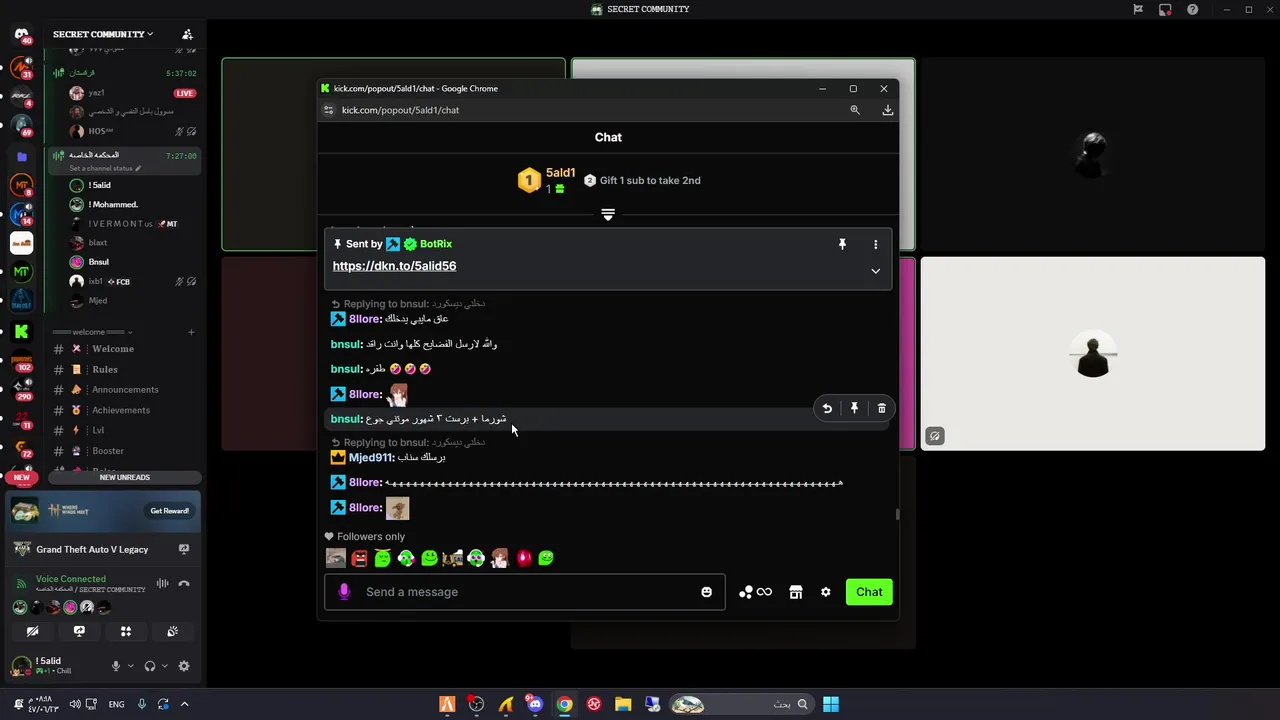Open the channel points infinity icon

coord(755,592)
